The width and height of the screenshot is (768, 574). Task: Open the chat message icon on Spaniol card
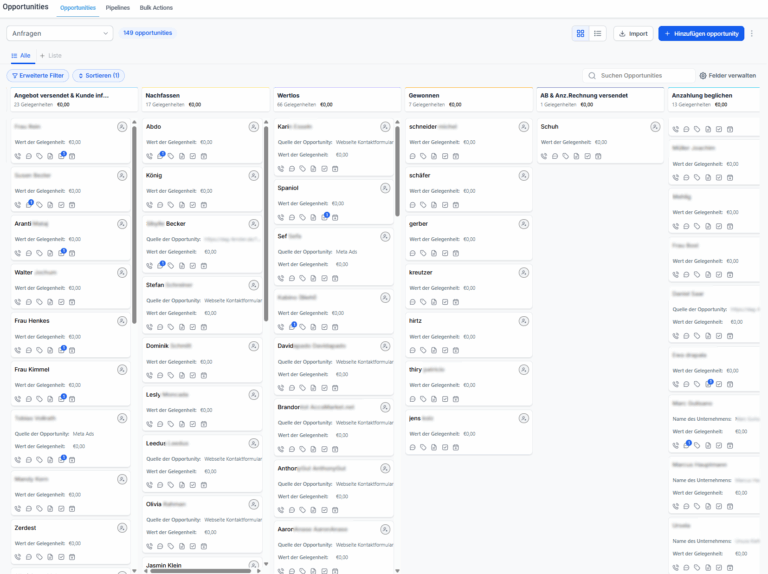pyautogui.click(x=291, y=217)
